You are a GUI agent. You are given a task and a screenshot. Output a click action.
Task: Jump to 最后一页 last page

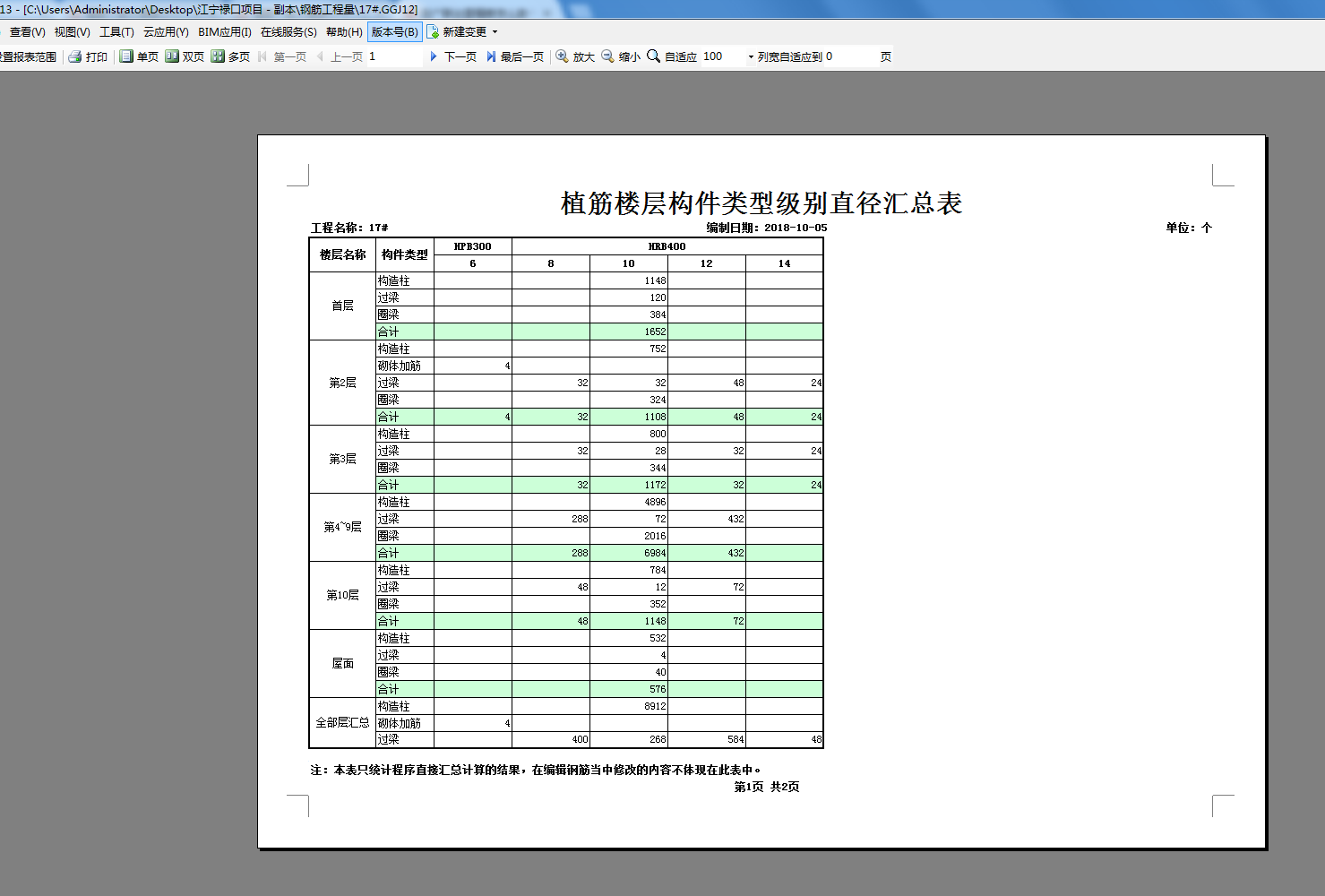tap(515, 56)
